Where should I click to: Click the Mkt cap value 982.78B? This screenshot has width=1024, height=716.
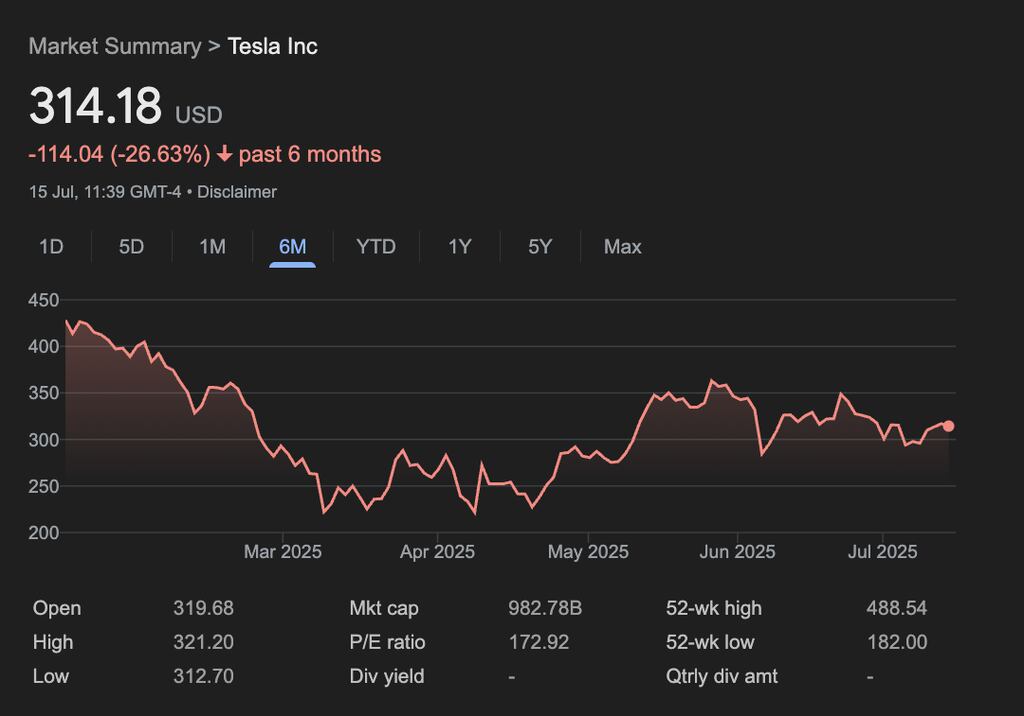pos(545,608)
